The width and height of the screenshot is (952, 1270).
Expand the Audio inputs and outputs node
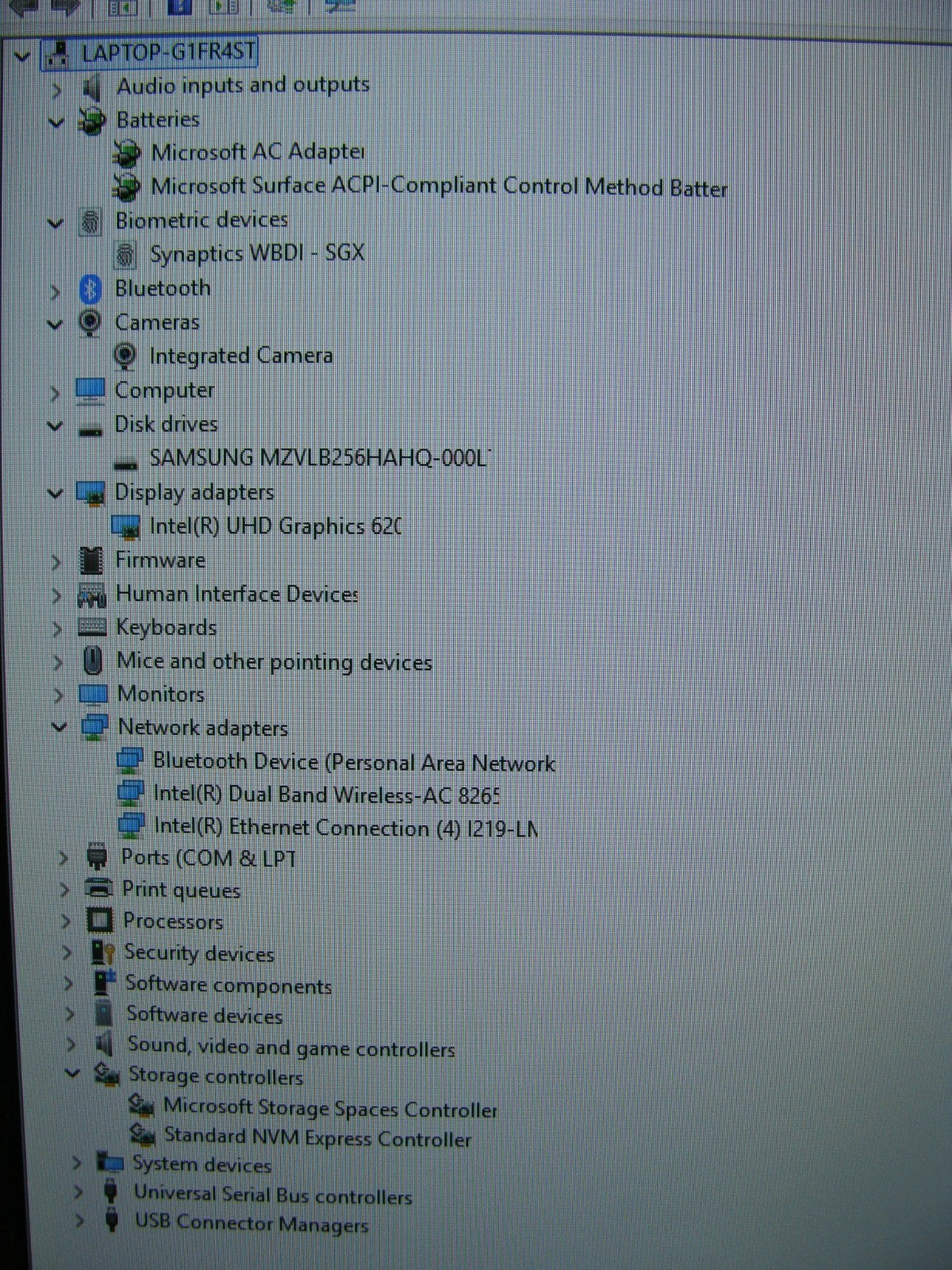click(x=56, y=89)
